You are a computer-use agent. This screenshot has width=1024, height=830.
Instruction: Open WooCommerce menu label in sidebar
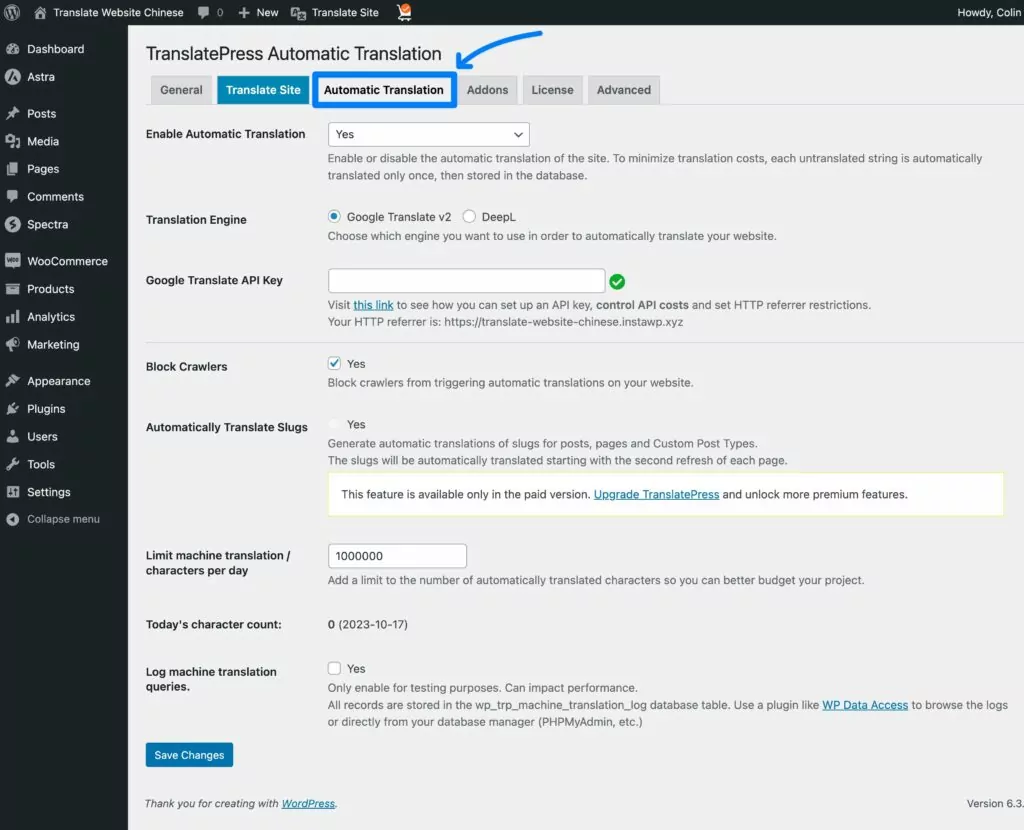click(x=67, y=261)
